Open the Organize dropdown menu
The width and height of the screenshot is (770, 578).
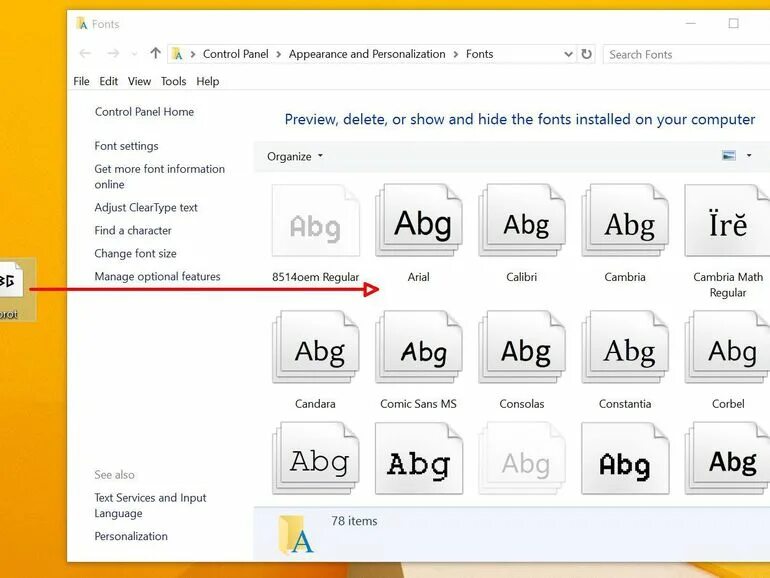295,157
